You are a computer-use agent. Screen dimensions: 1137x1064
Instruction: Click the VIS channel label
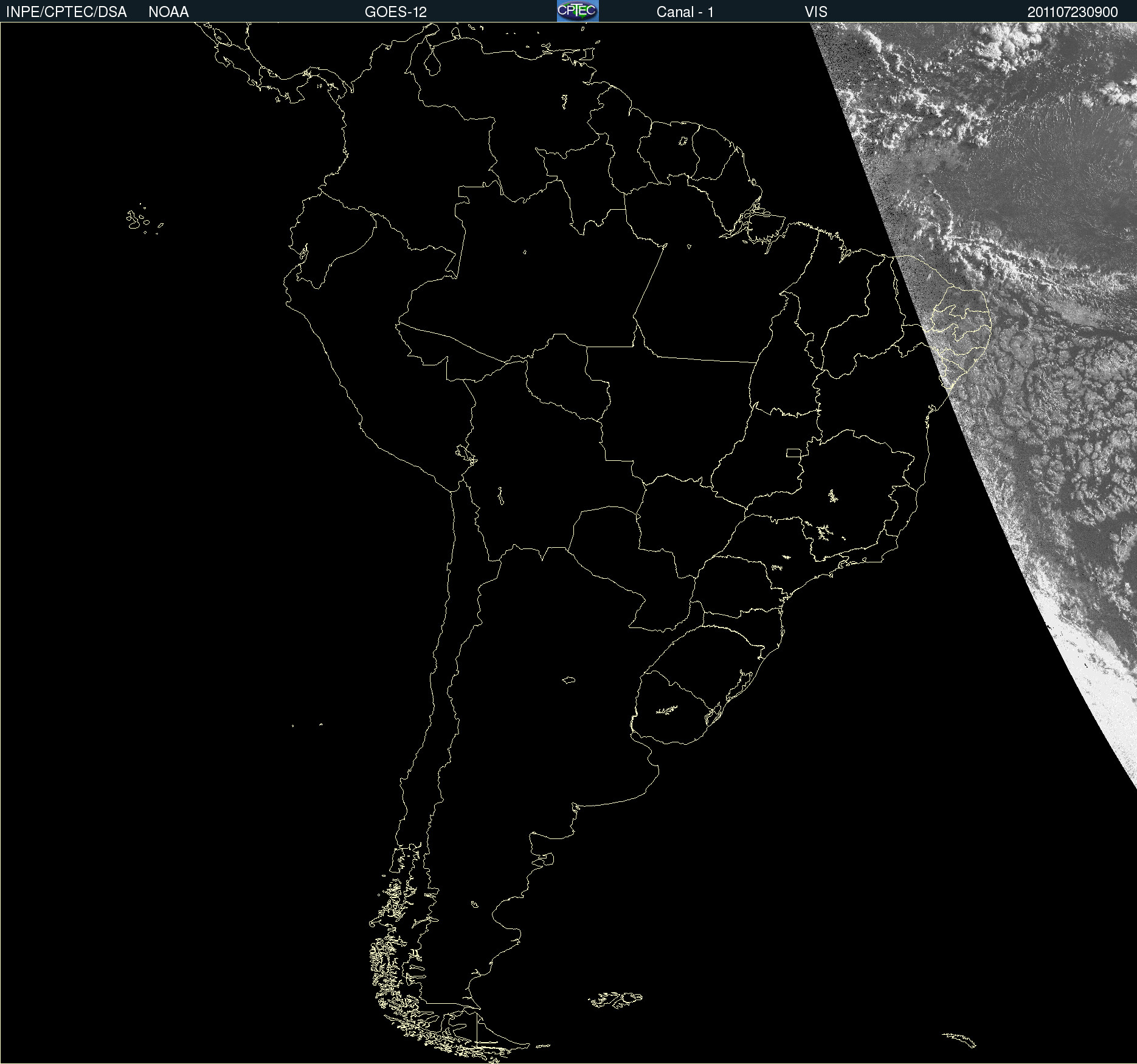[816, 12]
